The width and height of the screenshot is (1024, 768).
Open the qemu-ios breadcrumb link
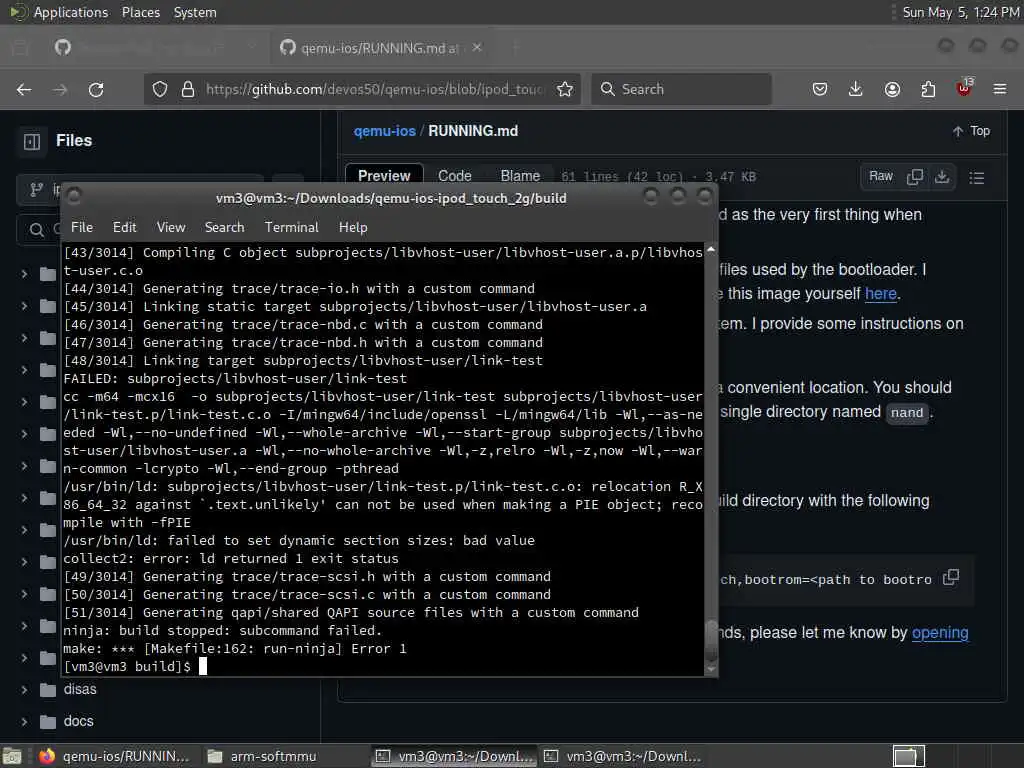[x=384, y=131]
